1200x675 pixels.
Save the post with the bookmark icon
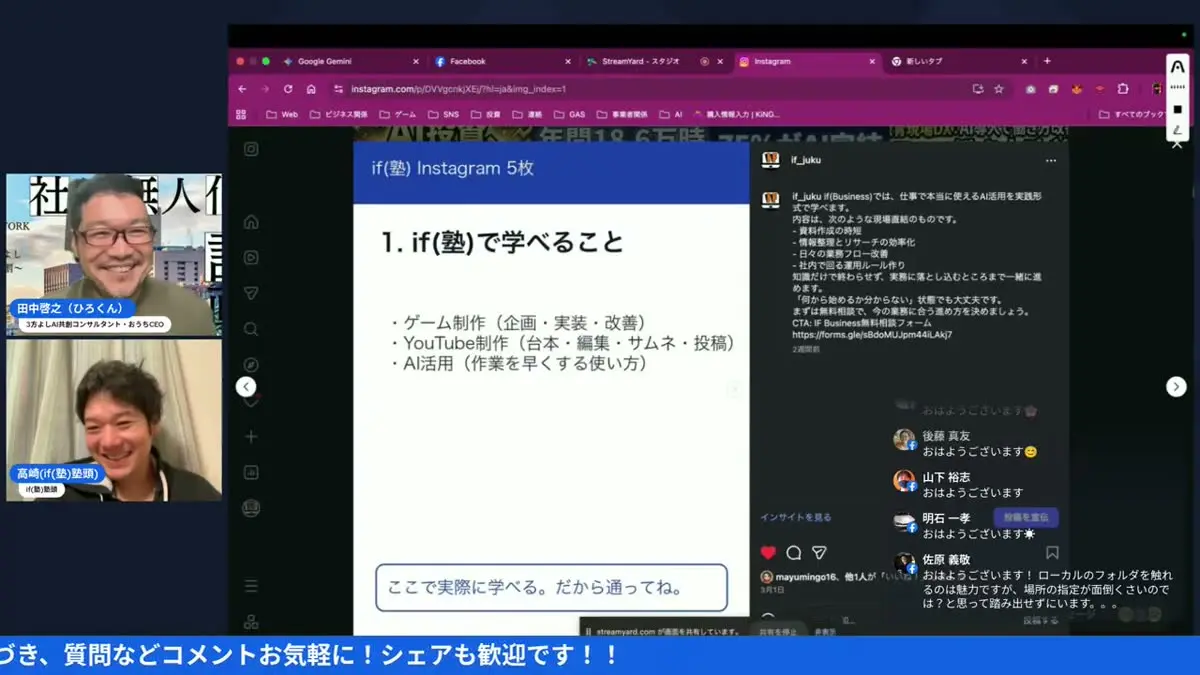pyautogui.click(x=1051, y=551)
